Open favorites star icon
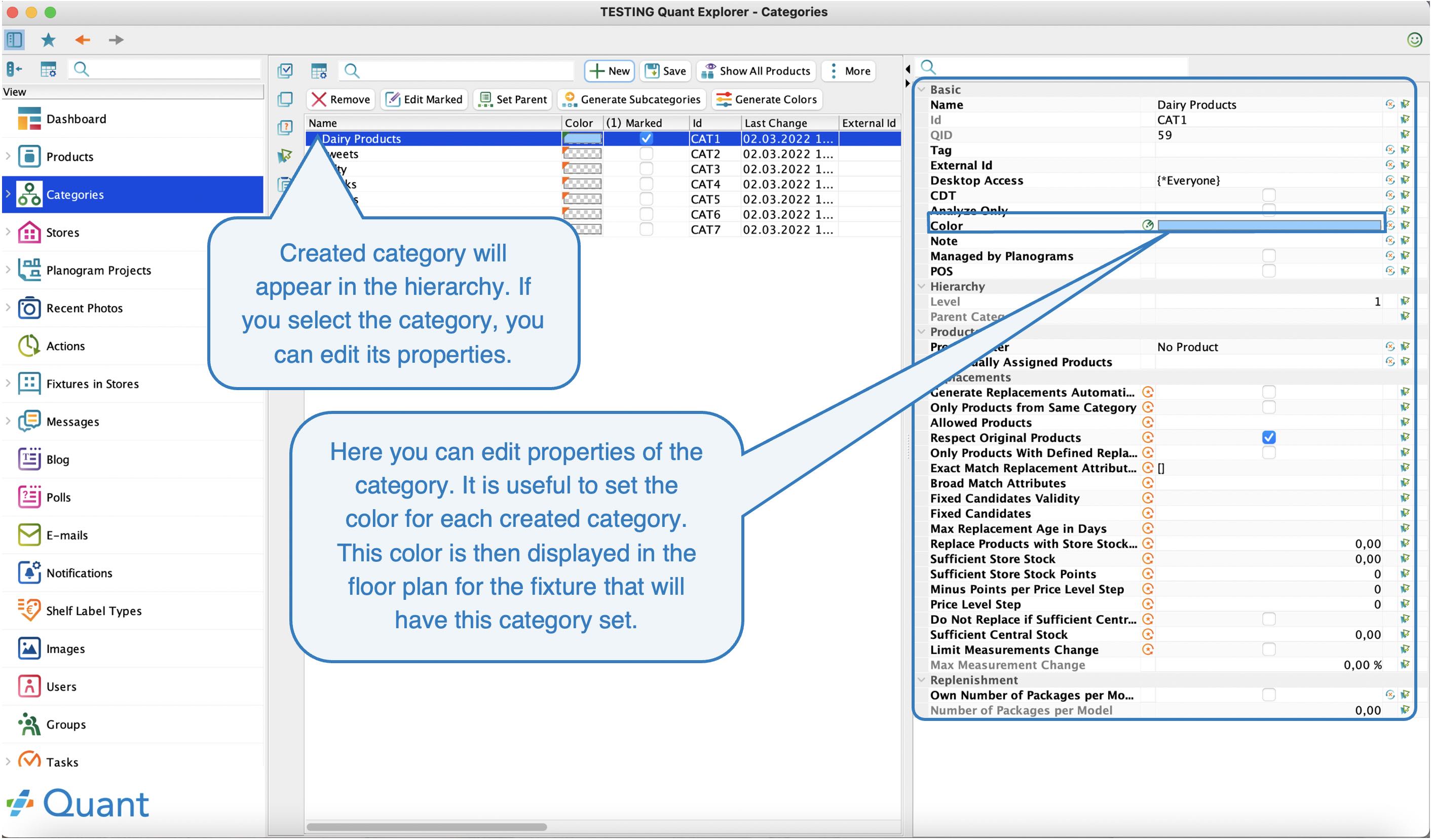The height and width of the screenshot is (840, 1432). [x=48, y=40]
